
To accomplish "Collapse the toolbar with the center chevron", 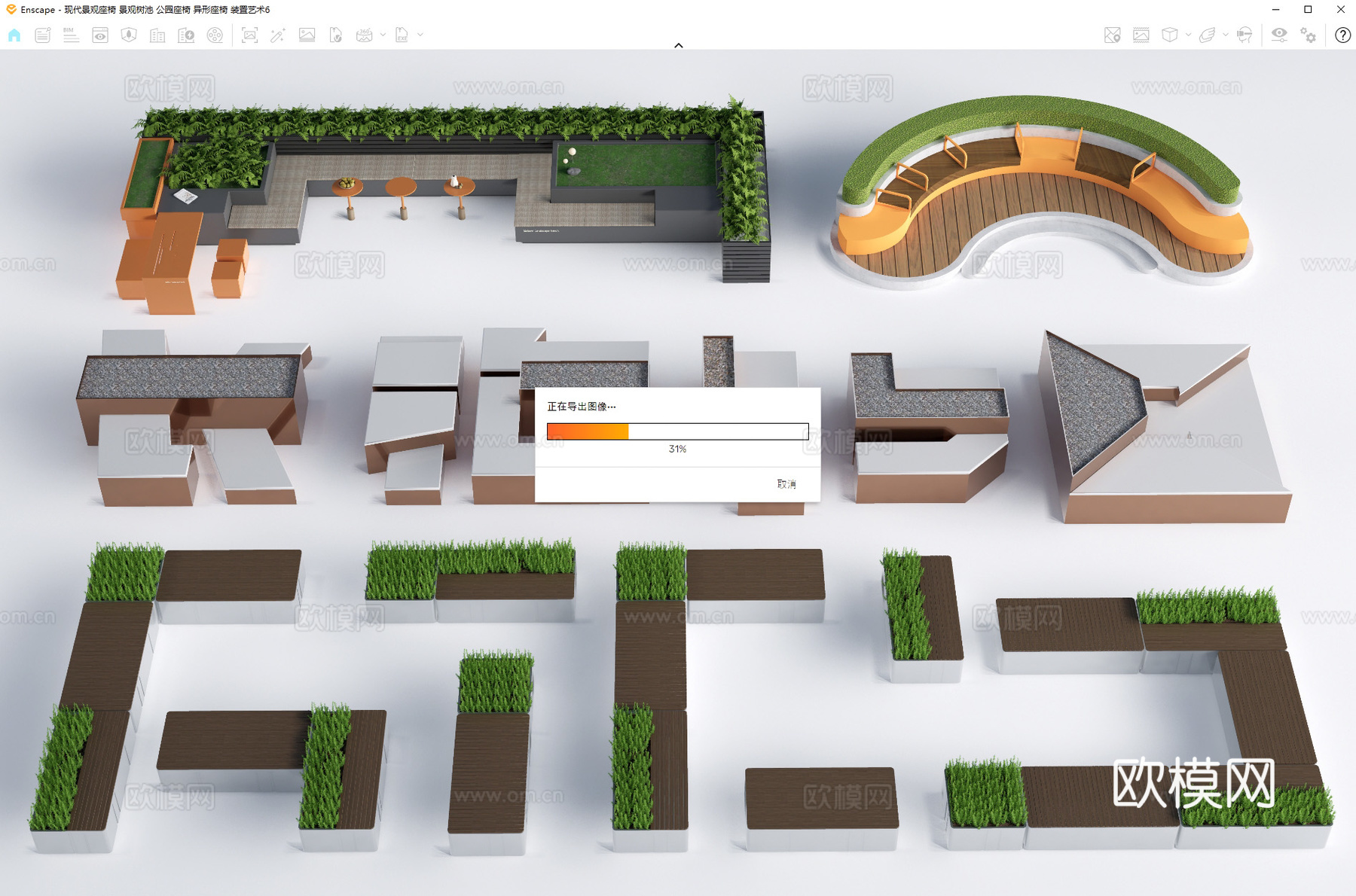I will (678, 45).
